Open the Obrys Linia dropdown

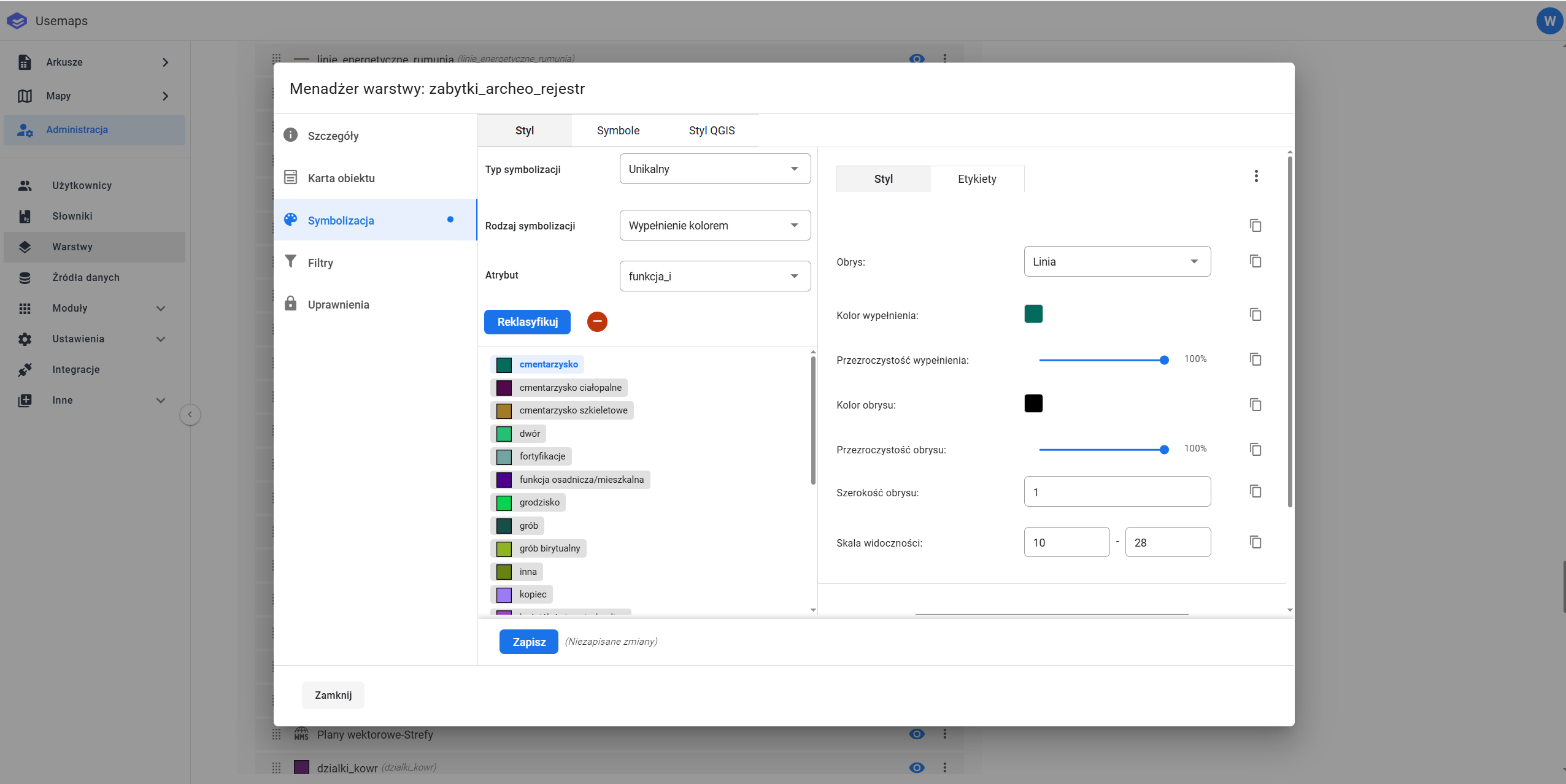point(1117,261)
